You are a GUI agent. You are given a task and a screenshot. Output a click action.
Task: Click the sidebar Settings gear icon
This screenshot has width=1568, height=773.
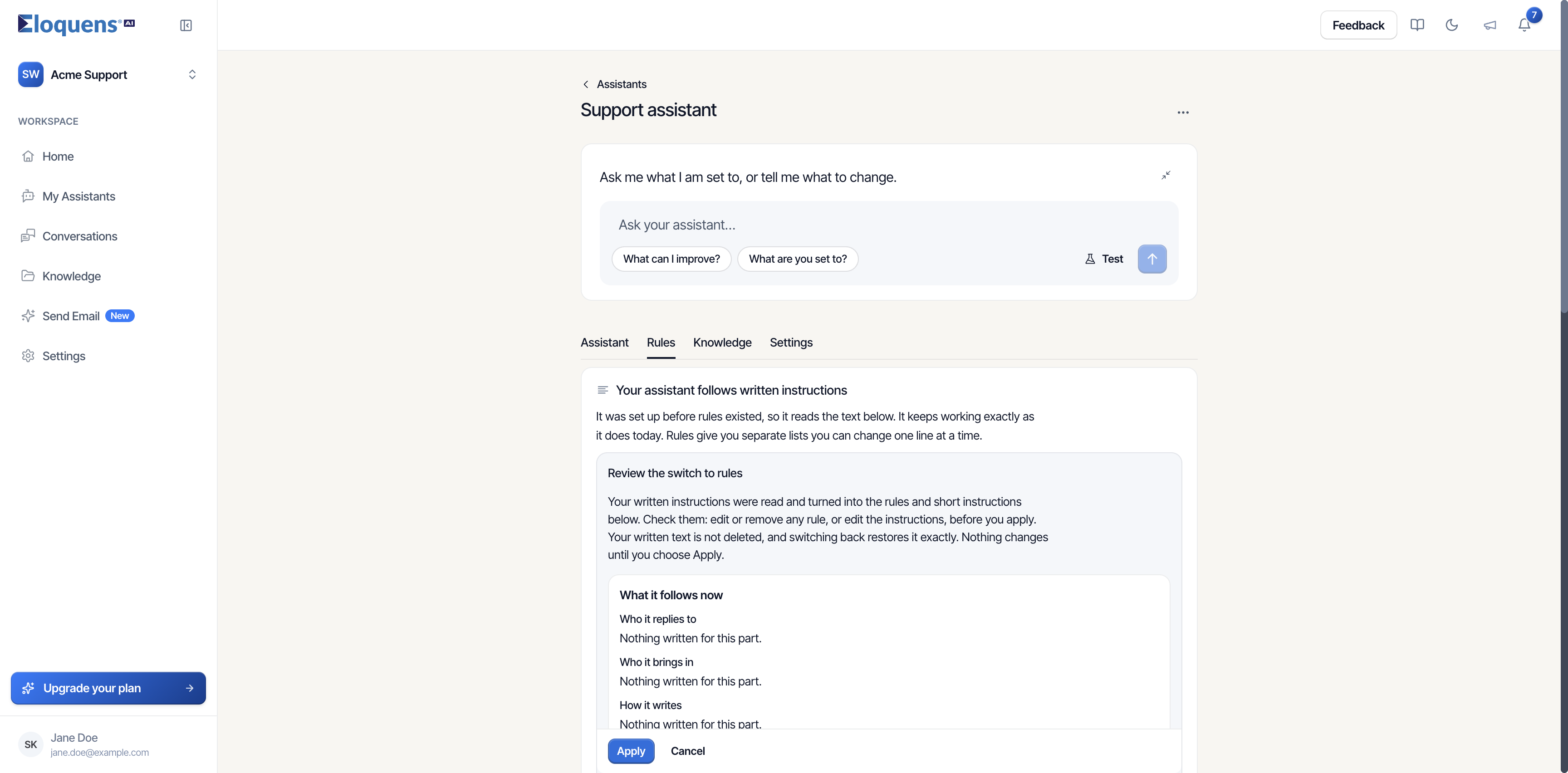pyautogui.click(x=28, y=356)
